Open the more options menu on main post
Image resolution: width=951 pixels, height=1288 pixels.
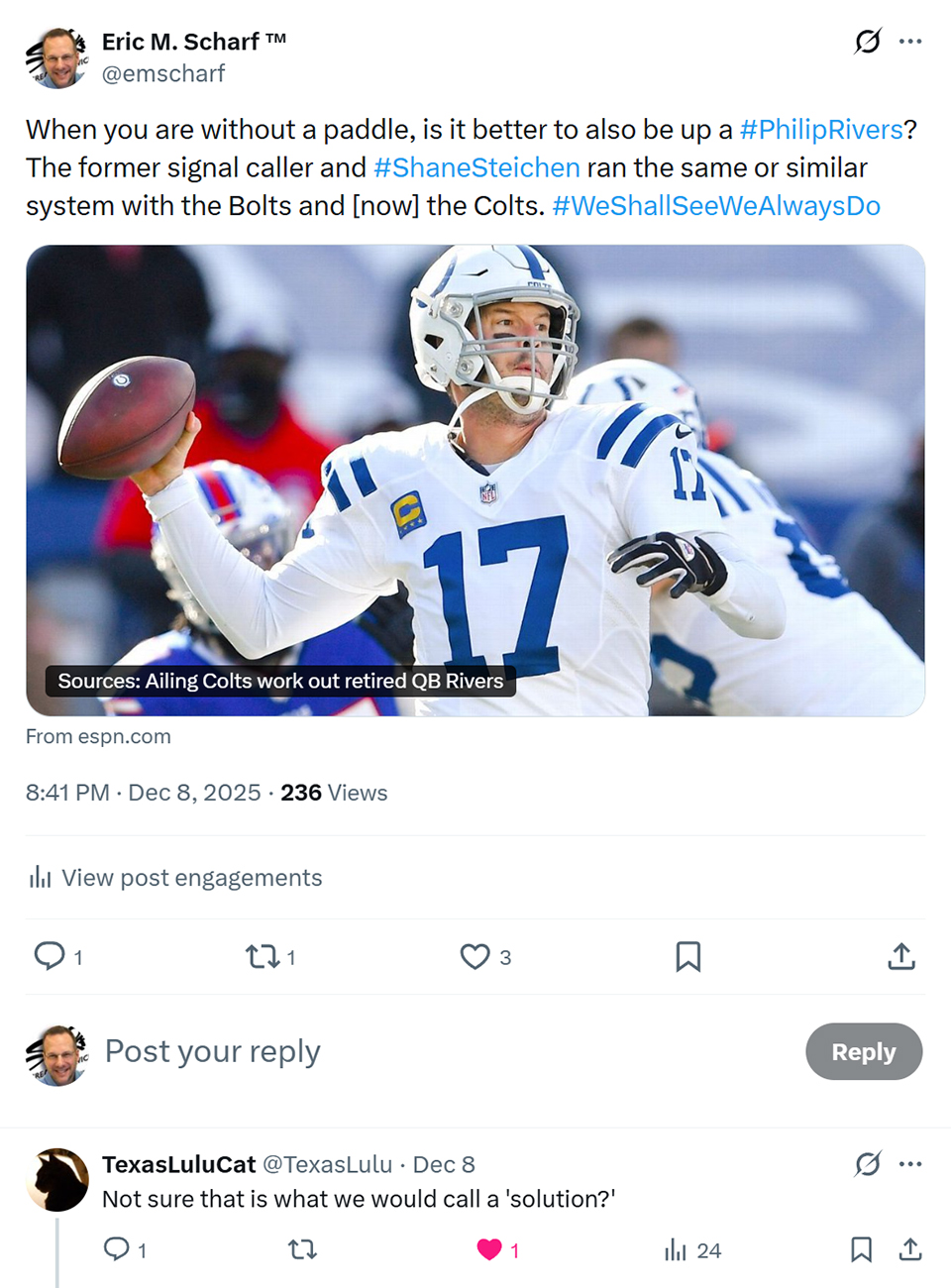point(910,42)
